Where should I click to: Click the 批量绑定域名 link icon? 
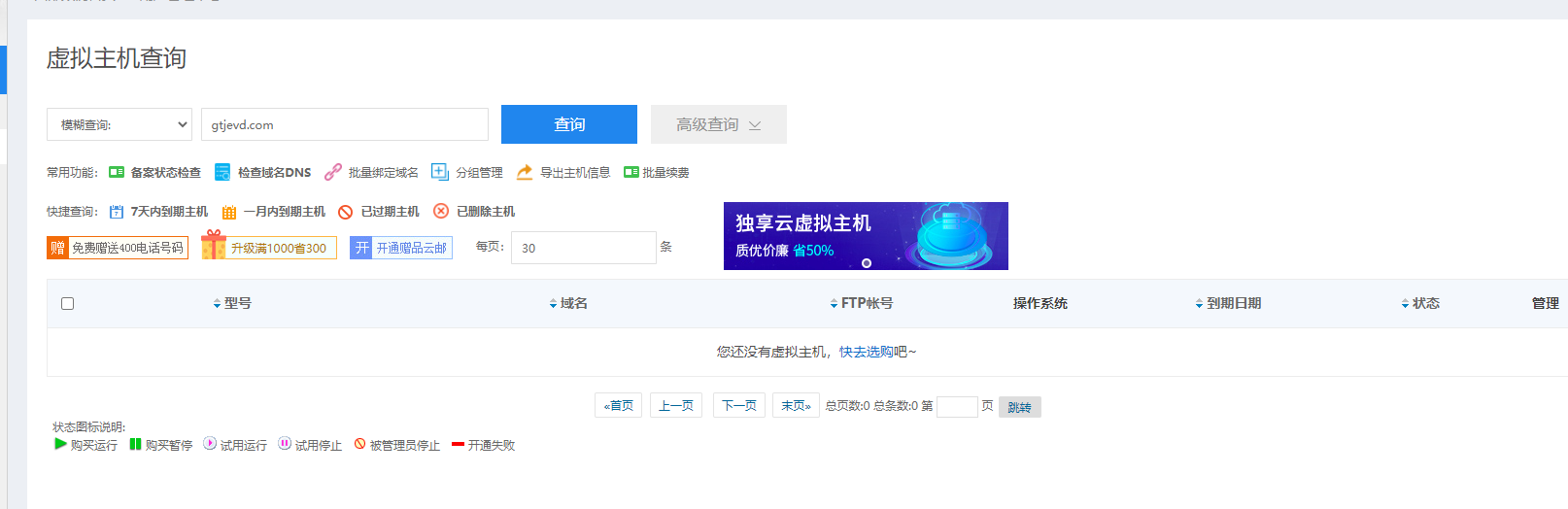pyautogui.click(x=333, y=172)
